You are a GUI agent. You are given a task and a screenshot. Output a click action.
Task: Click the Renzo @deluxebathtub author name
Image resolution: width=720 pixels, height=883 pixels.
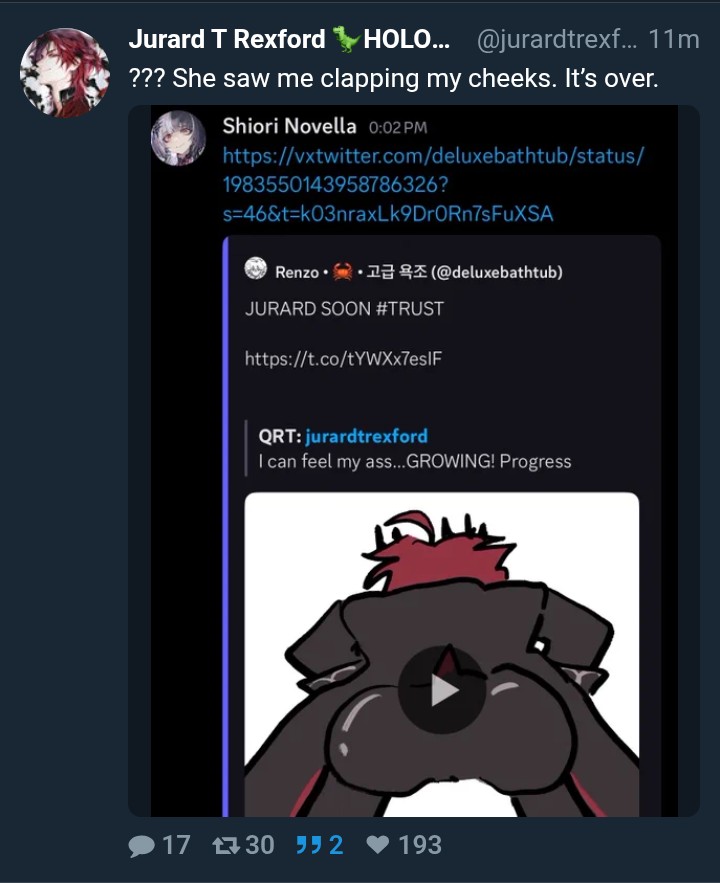tap(419, 272)
